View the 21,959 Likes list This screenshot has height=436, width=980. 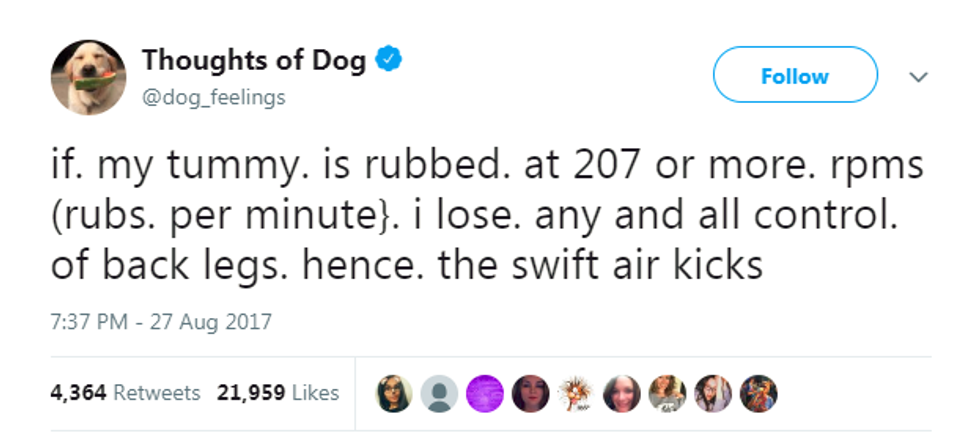[x=278, y=393]
